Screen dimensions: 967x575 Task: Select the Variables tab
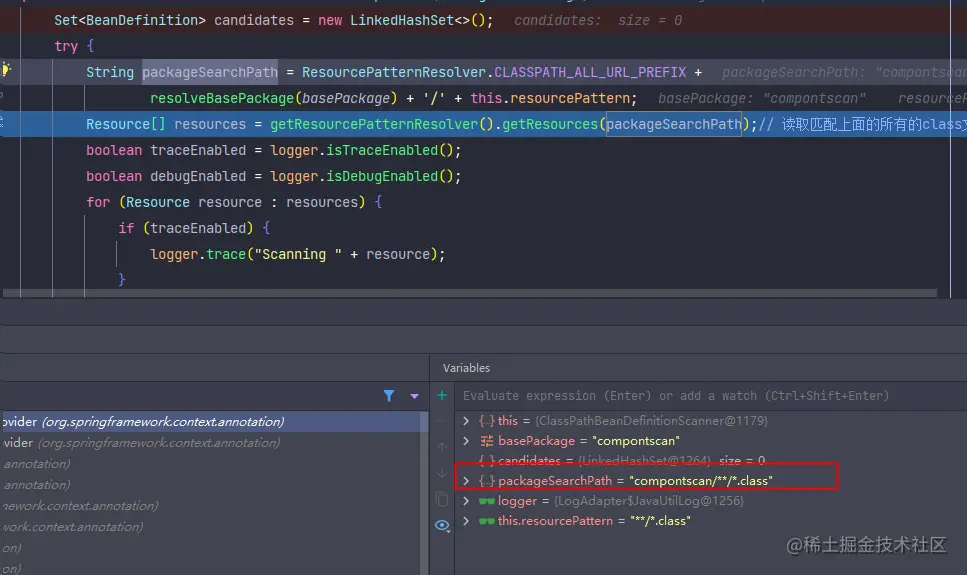point(466,368)
